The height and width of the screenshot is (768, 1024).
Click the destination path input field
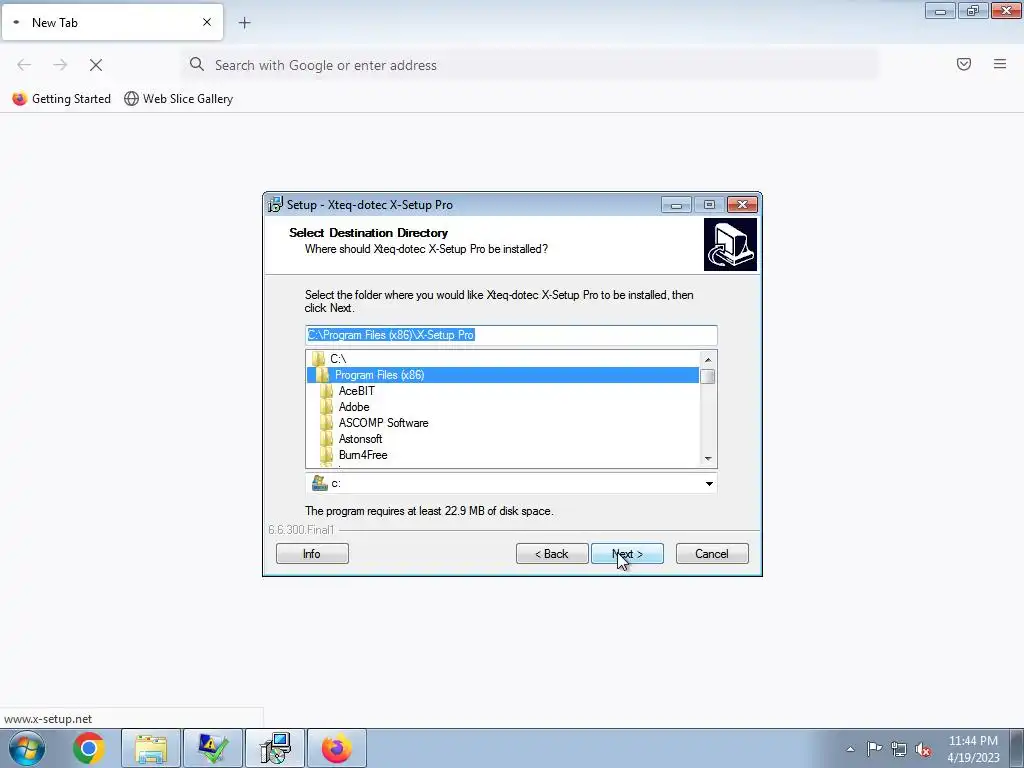click(511, 335)
